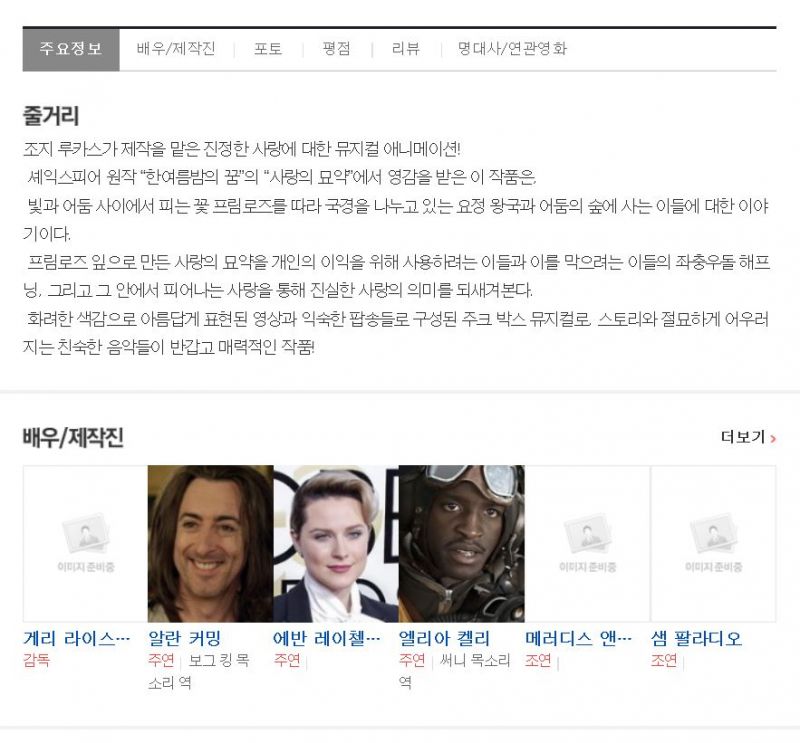Click the pilot photo for 엘리아 켈리

coord(461,543)
